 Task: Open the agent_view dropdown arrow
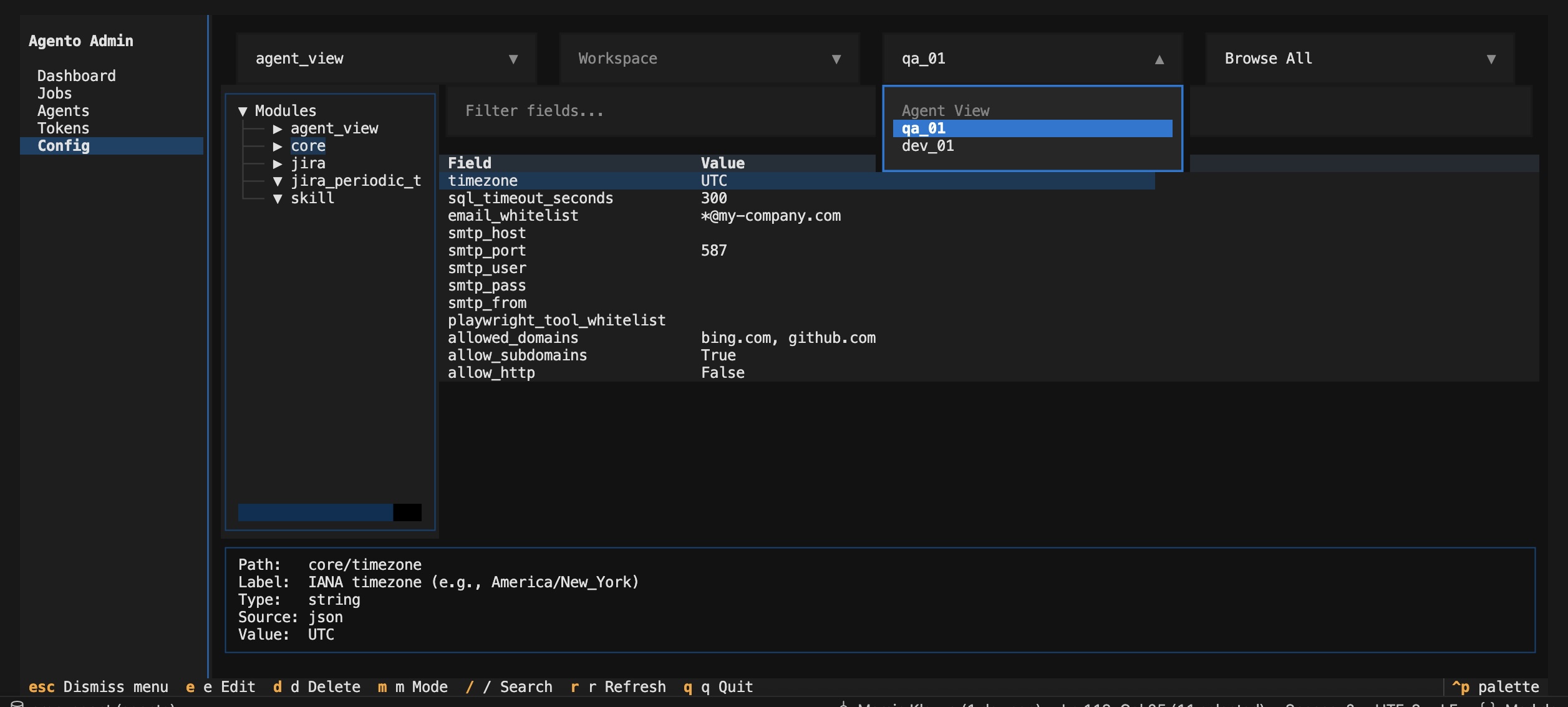tap(513, 59)
